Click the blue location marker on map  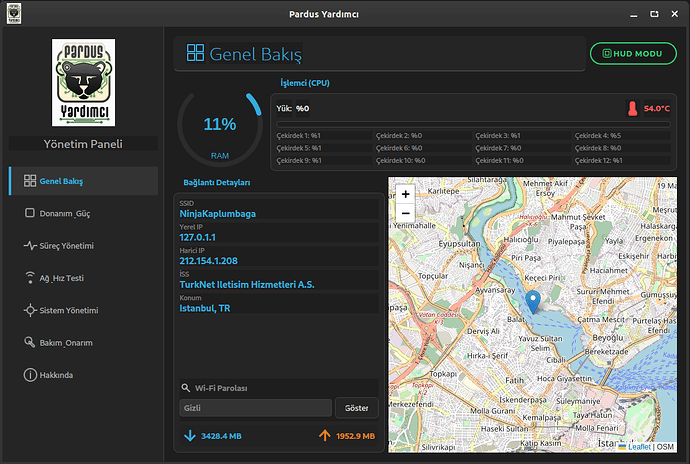coord(533,300)
